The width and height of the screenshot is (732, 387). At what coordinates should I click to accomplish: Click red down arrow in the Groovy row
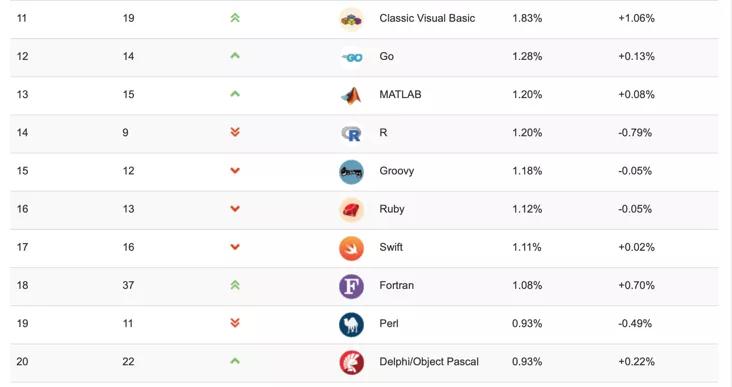click(235, 171)
